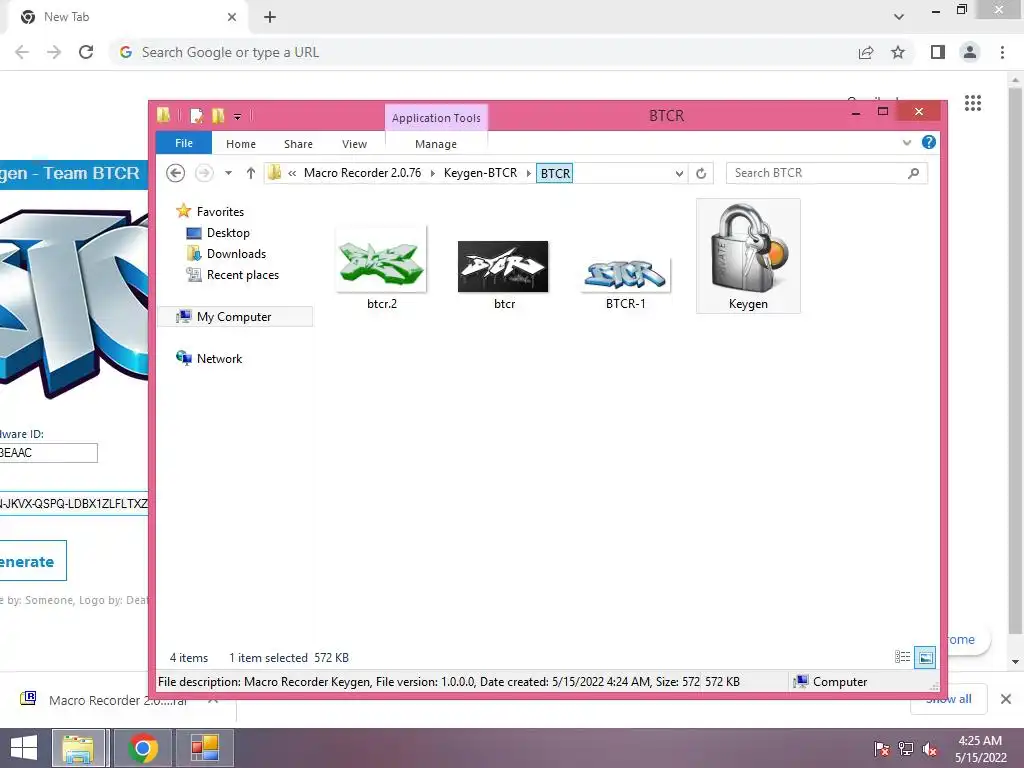Open the File ribbon tab
This screenshot has height=768, width=1024.
(x=184, y=143)
